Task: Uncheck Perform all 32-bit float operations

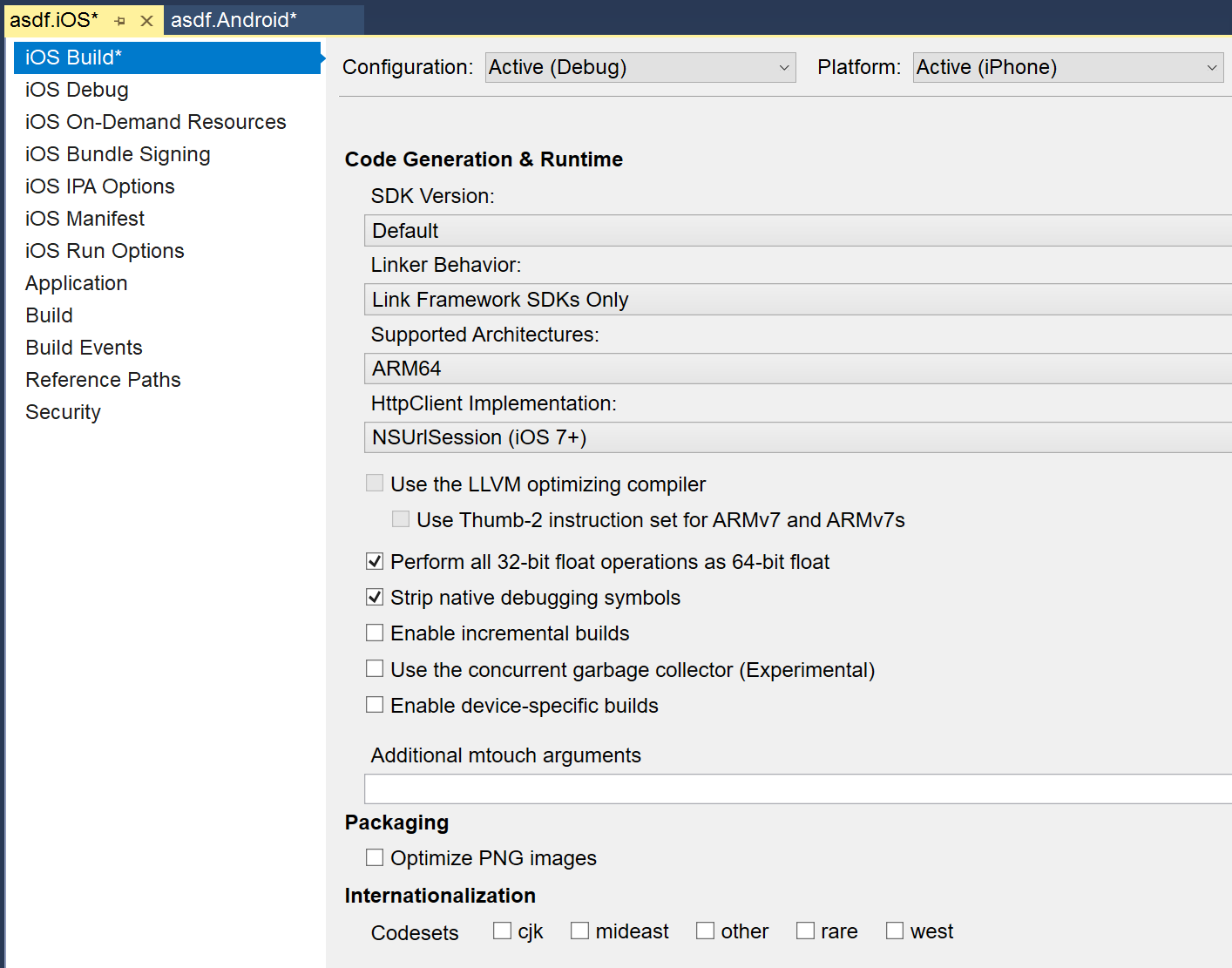Action: [x=375, y=562]
